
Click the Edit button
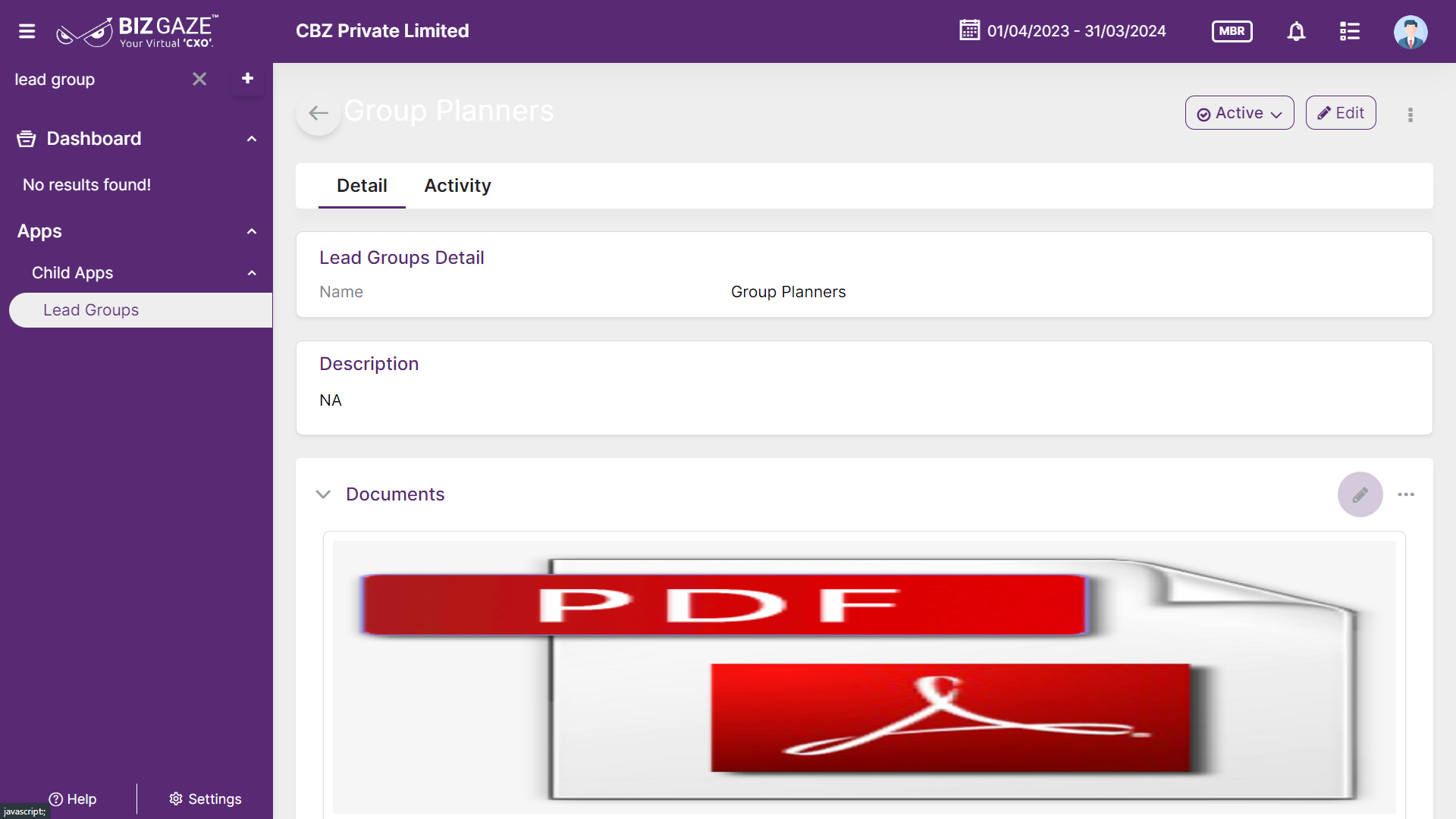pos(1341,113)
